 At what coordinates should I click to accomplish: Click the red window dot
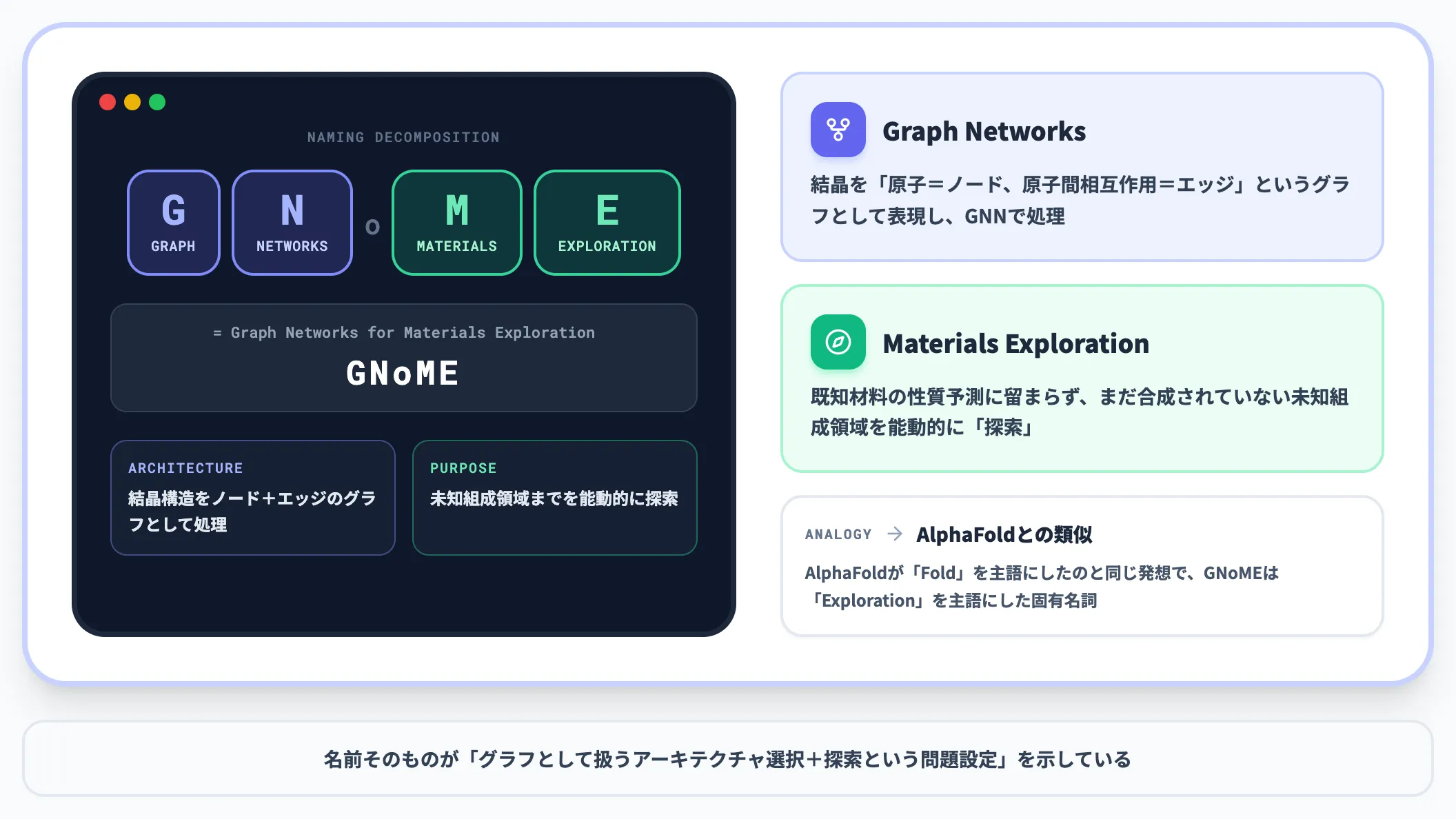click(x=108, y=102)
